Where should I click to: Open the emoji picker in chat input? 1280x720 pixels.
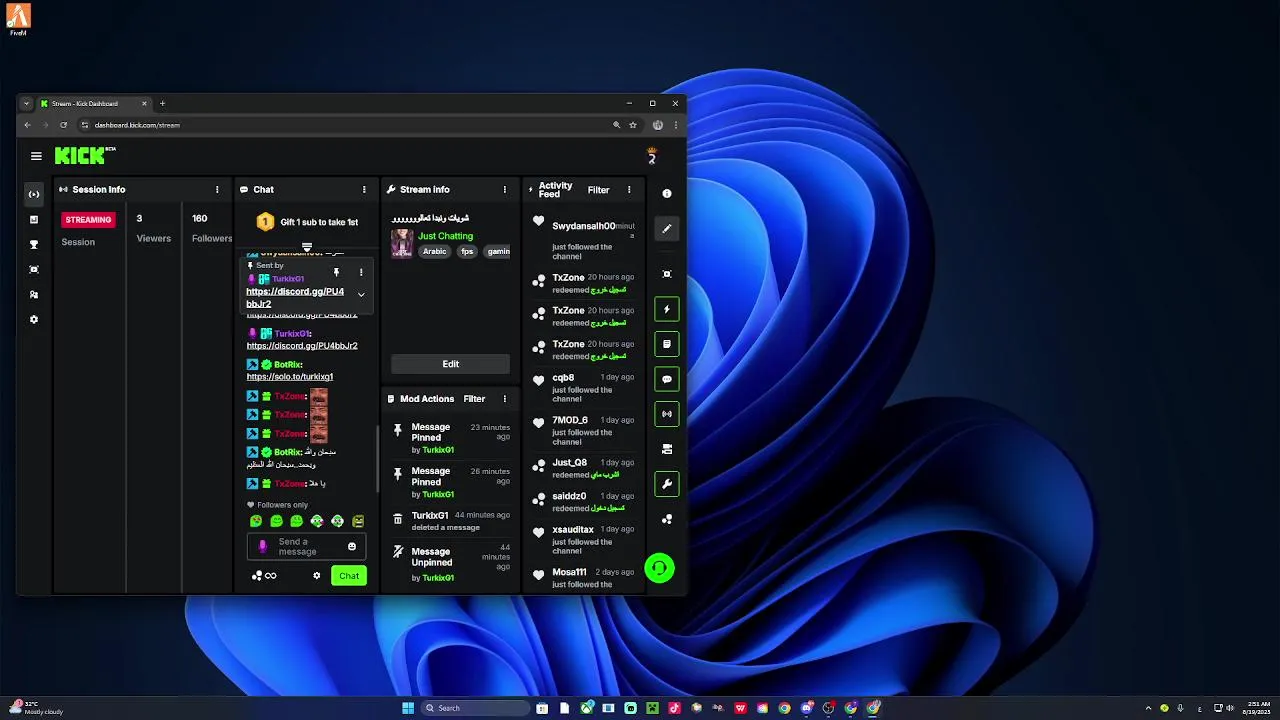coord(352,547)
